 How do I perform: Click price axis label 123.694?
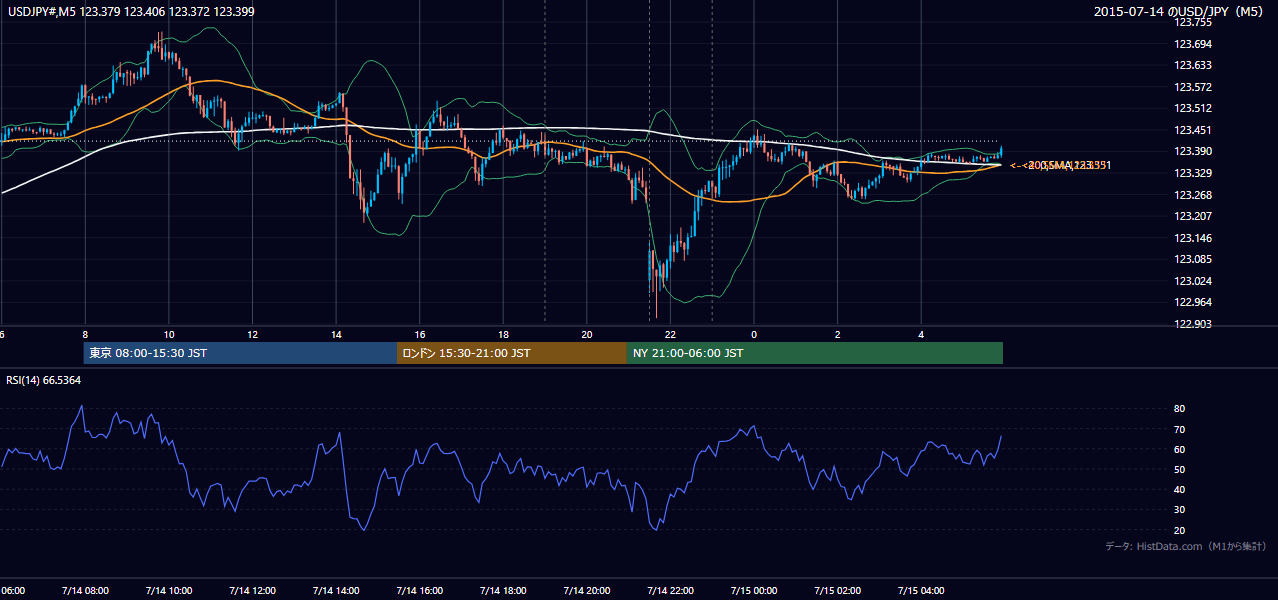[1192, 44]
